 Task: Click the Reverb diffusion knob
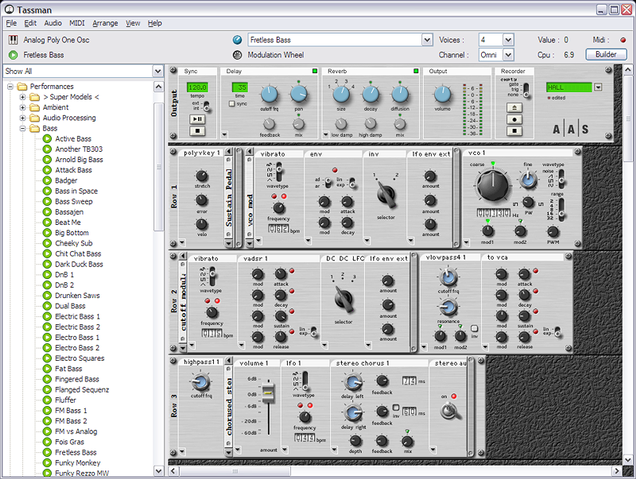[400, 95]
